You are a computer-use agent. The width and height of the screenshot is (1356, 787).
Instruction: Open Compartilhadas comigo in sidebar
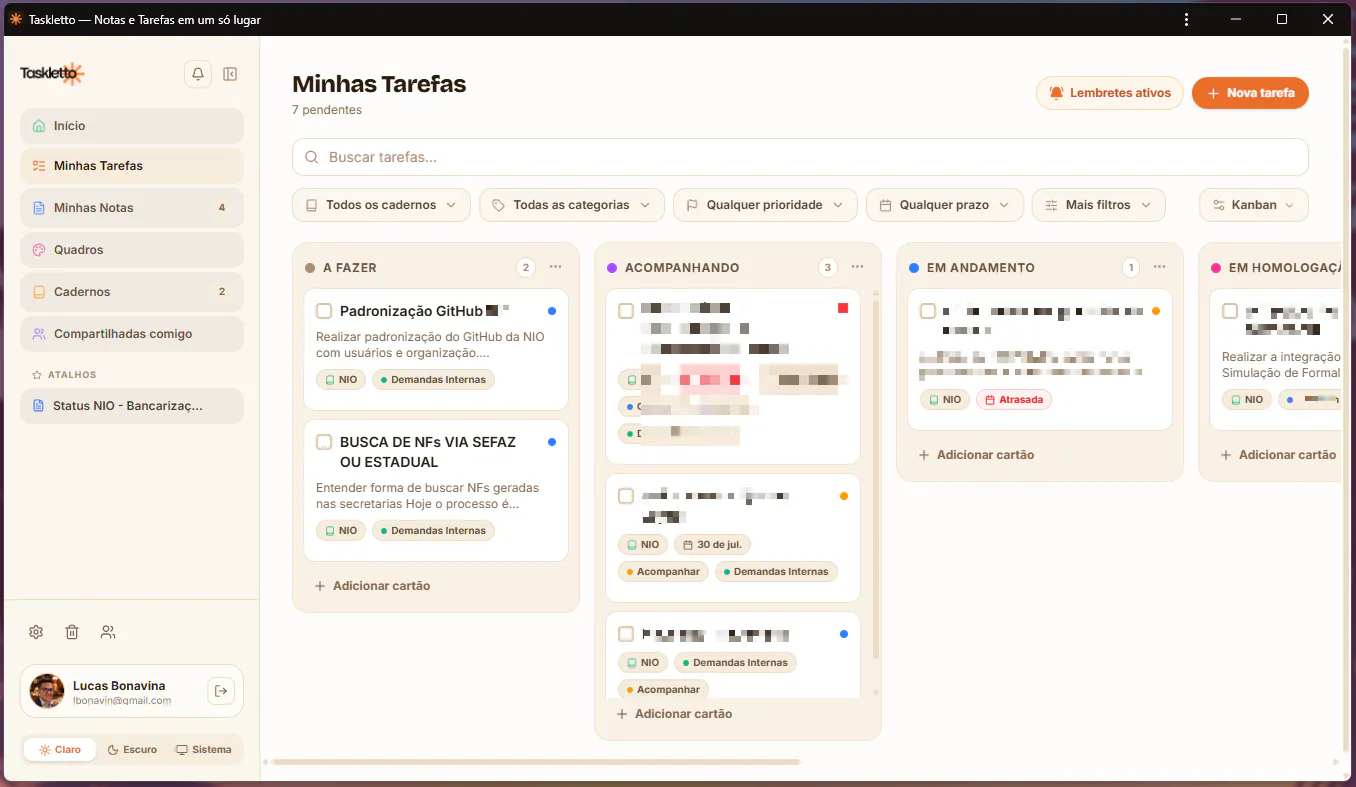pos(132,334)
